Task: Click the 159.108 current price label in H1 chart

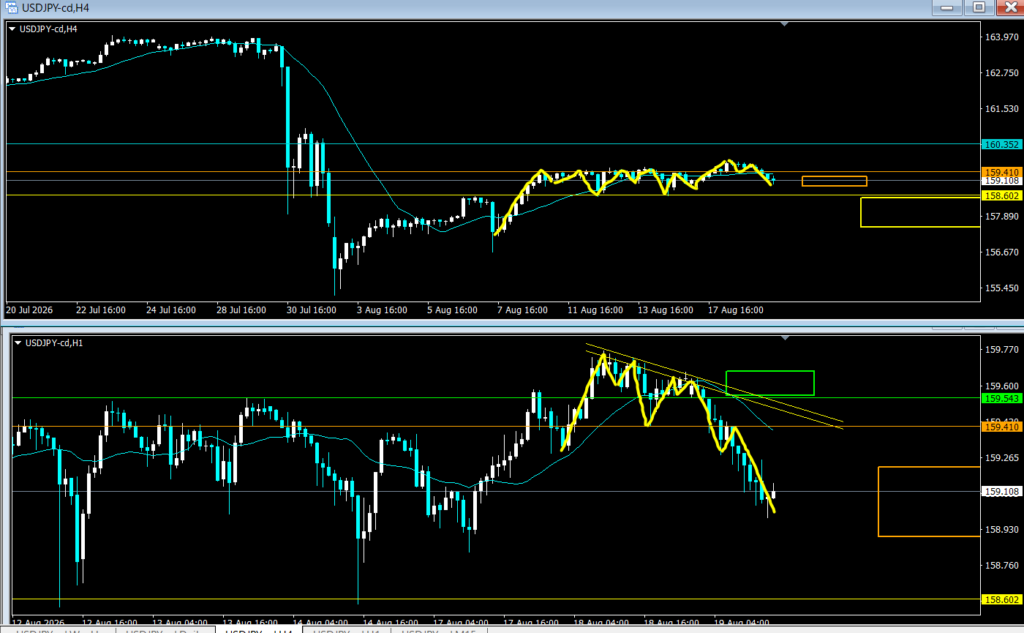Action: click(x=1001, y=492)
